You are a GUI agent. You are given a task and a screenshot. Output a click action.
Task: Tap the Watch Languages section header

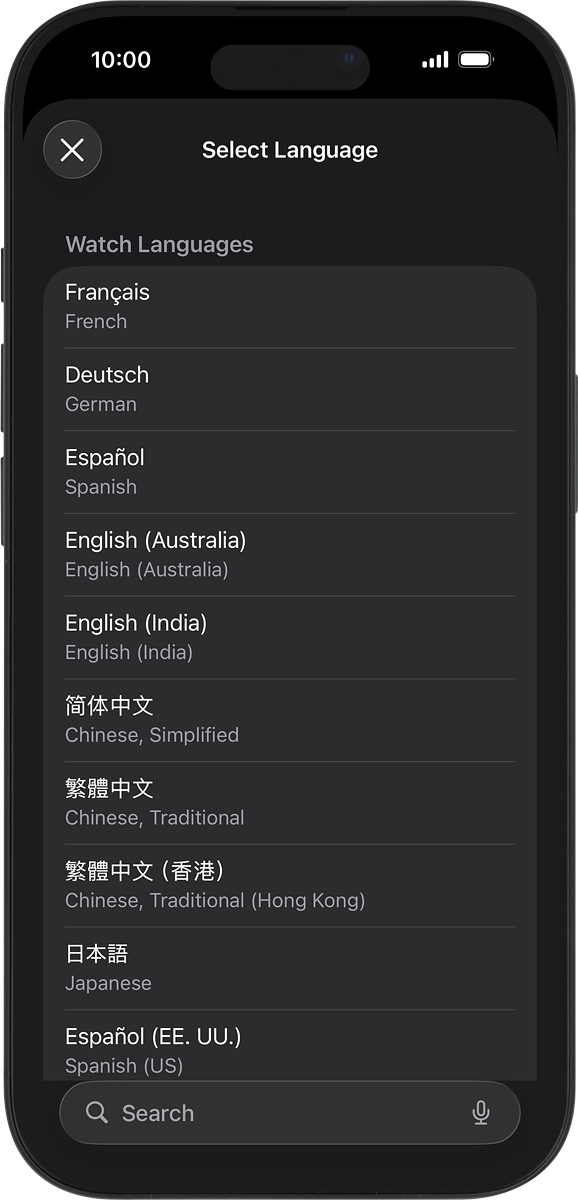tap(159, 244)
